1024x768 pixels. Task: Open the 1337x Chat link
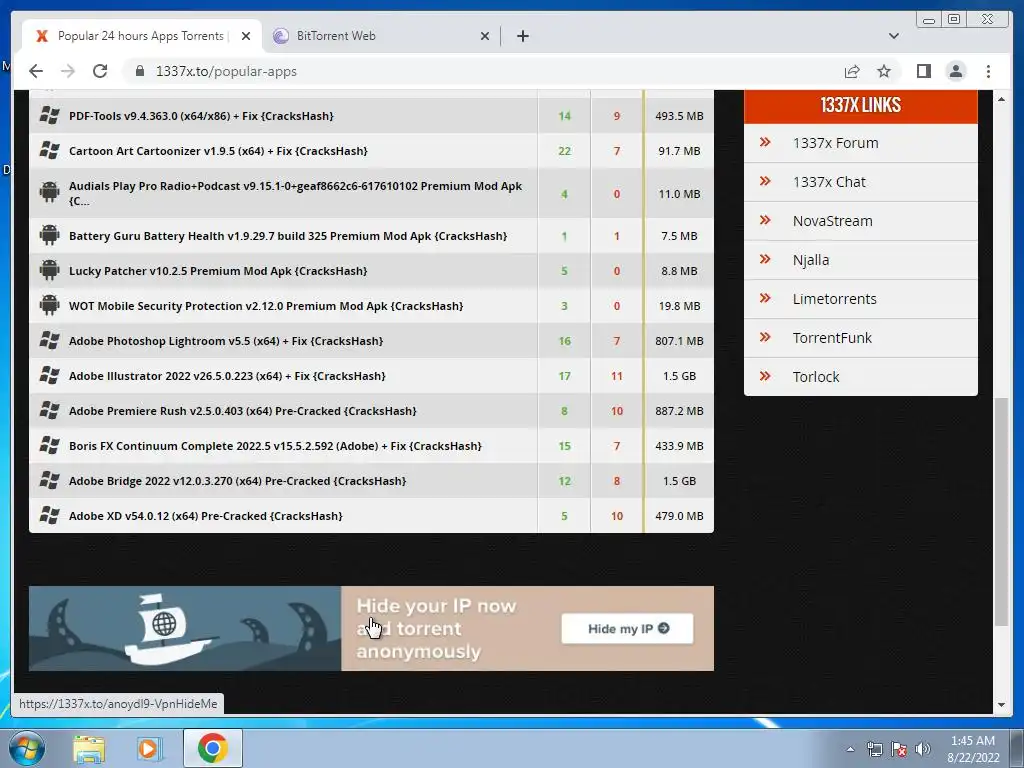pyautogui.click(x=829, y=182)
